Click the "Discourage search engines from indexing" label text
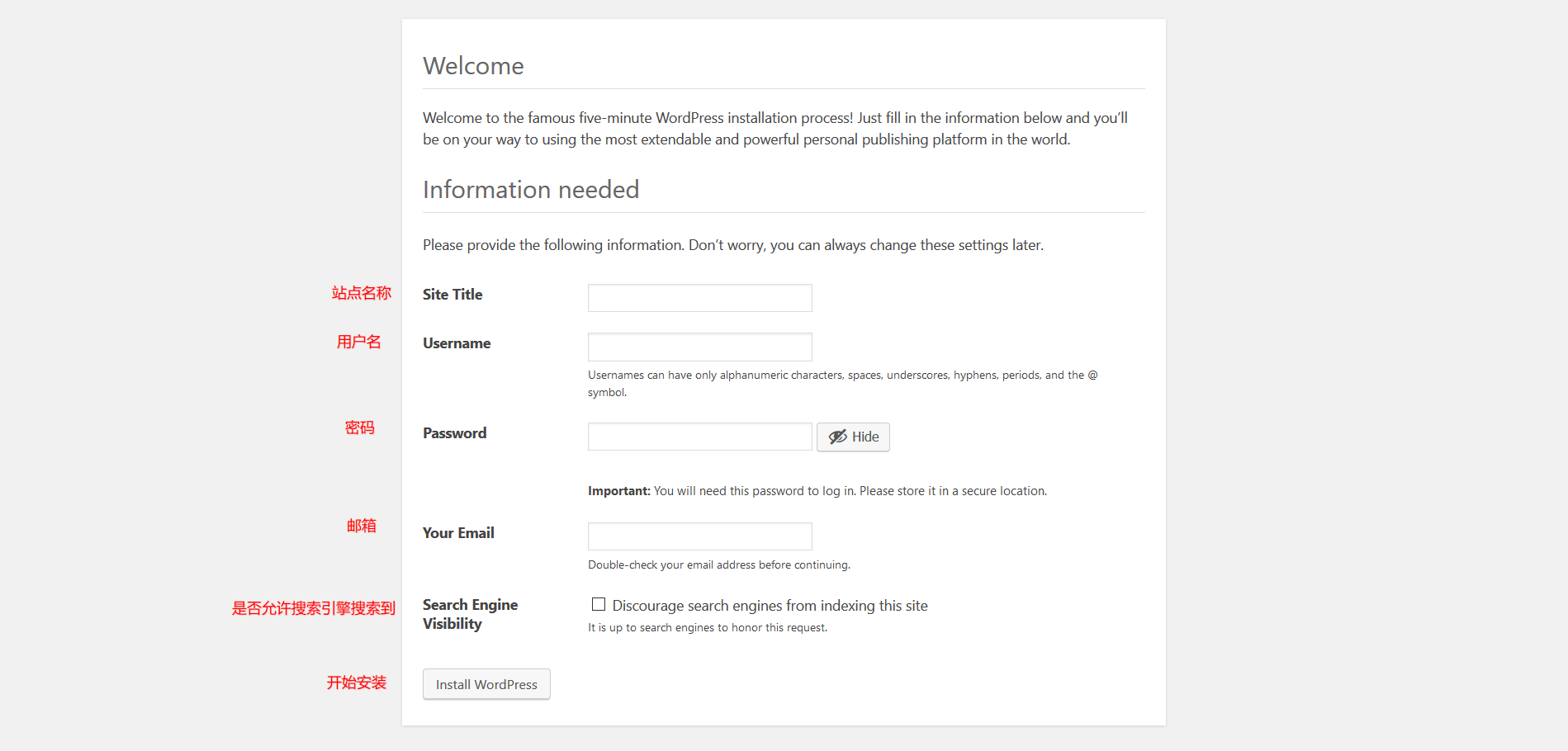 pos(770,606)
